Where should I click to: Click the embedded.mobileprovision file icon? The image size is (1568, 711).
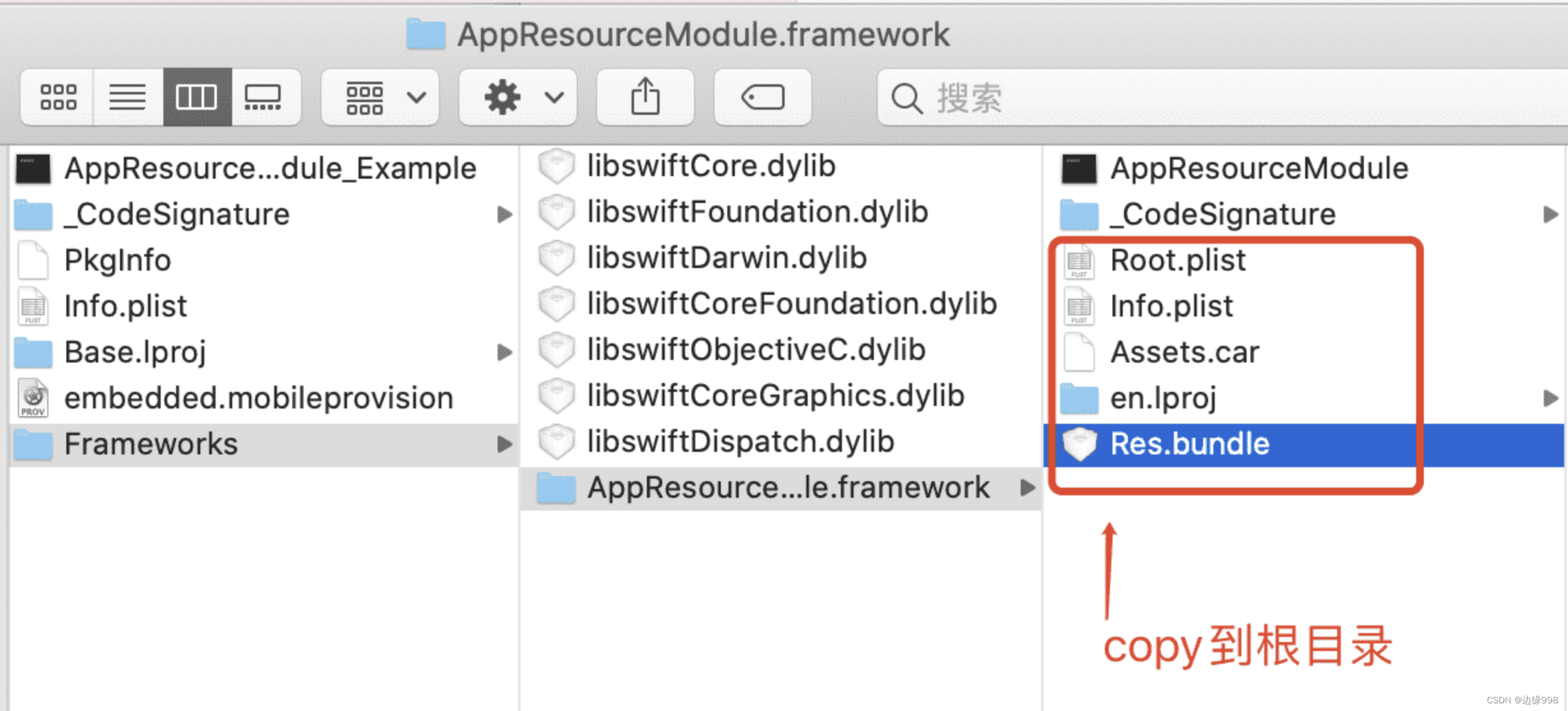click(x=33, y=398)
